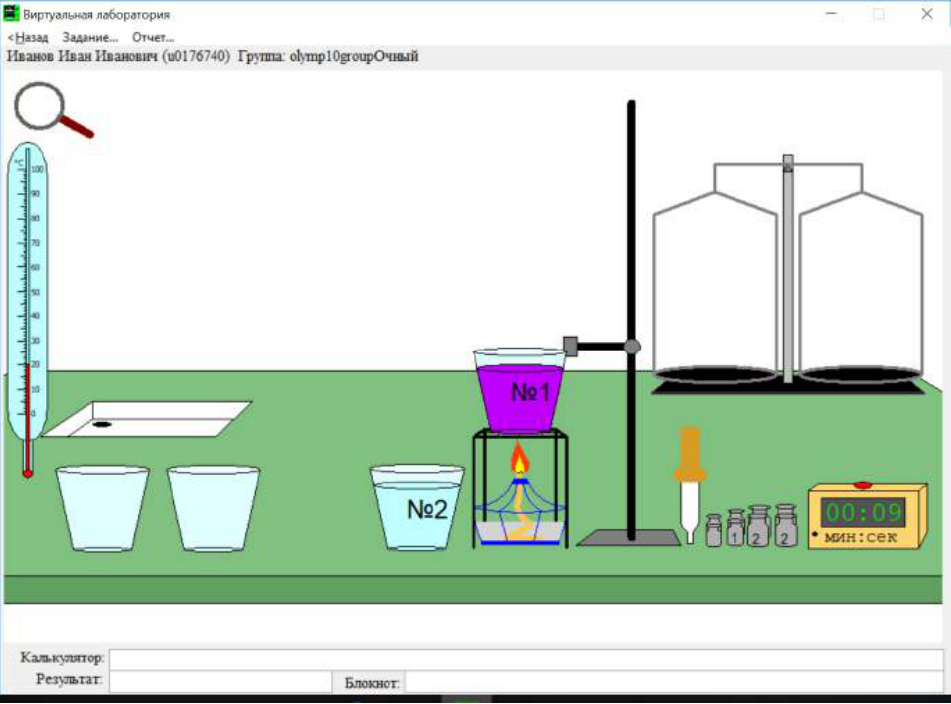
Task: Go back via Назад menu
Action: 28,38
